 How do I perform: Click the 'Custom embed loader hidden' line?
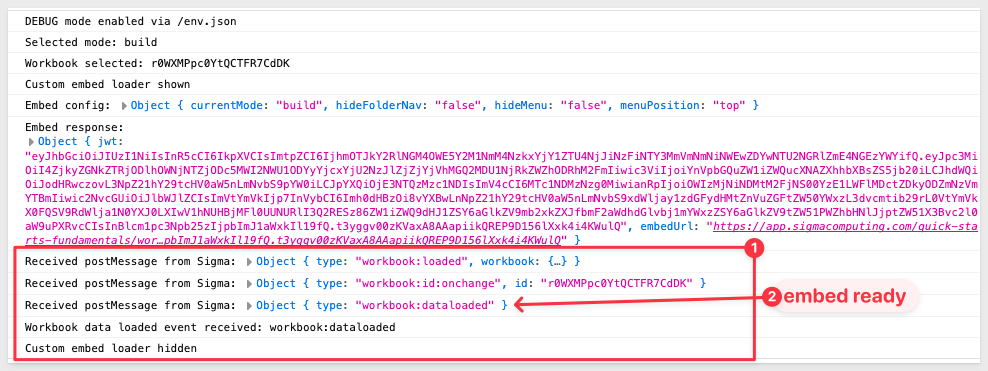coord(110,348)
